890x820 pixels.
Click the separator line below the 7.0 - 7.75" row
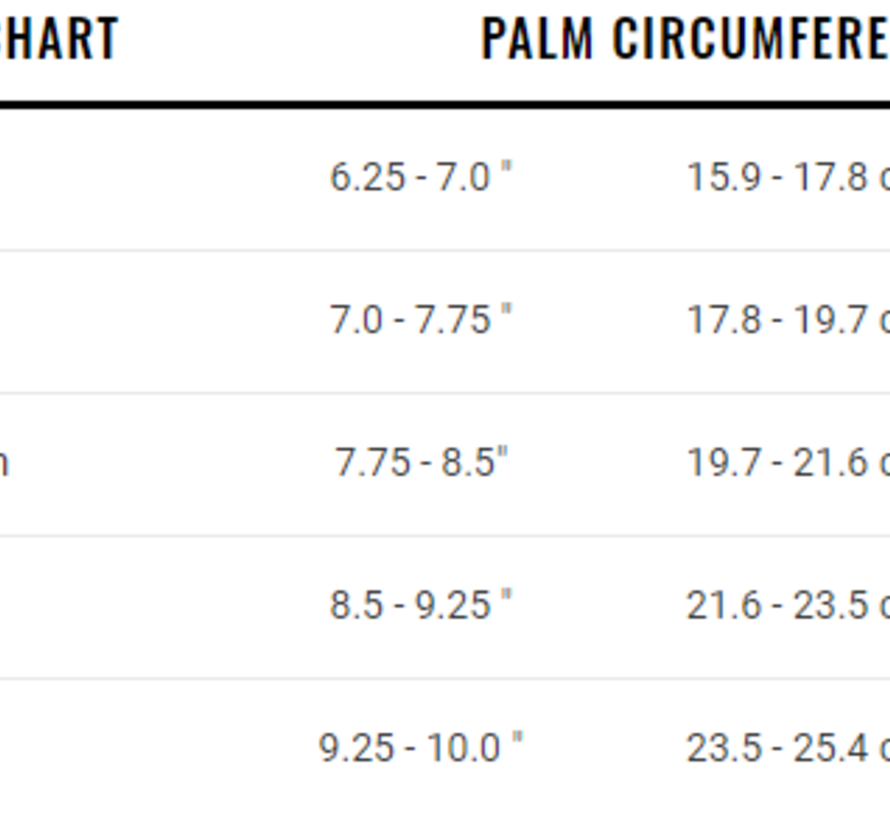pos(445,392)
